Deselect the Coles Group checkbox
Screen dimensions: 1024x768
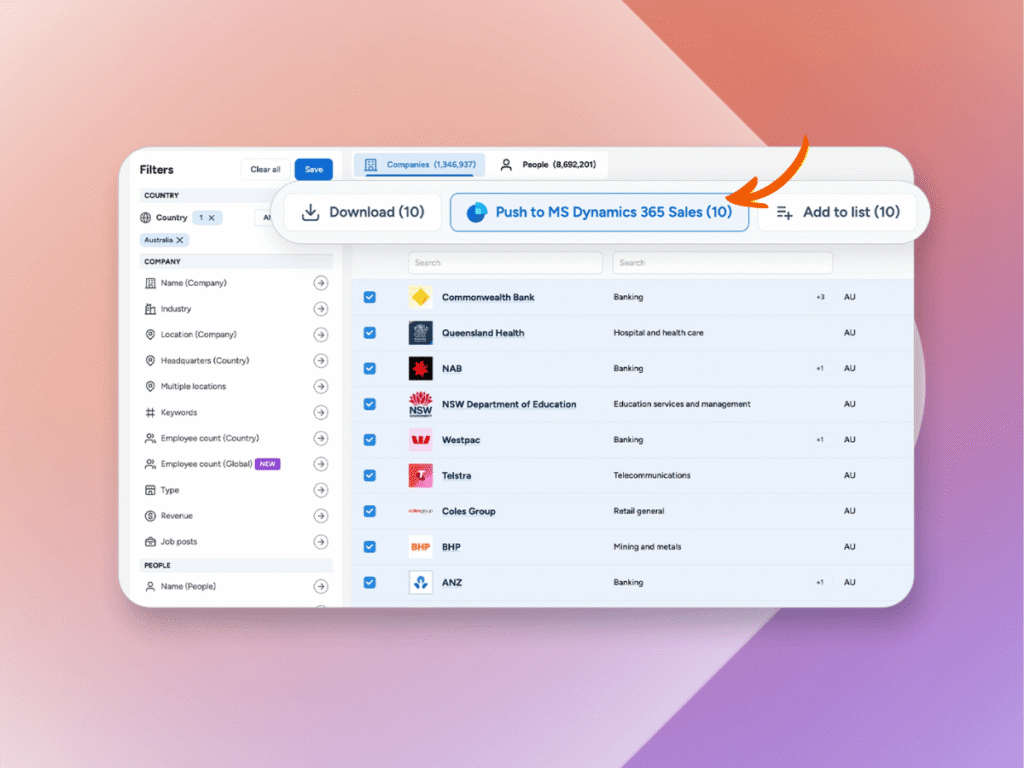(x=370, y=511)
